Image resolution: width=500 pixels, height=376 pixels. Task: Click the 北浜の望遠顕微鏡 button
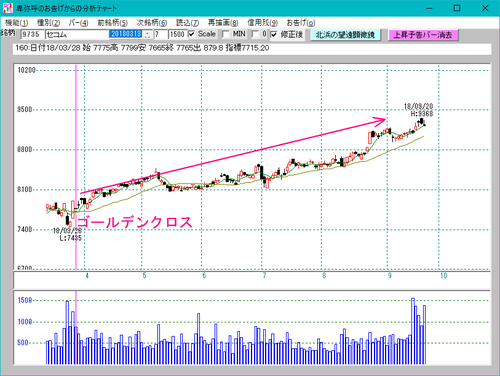click(x=345, y=35)
